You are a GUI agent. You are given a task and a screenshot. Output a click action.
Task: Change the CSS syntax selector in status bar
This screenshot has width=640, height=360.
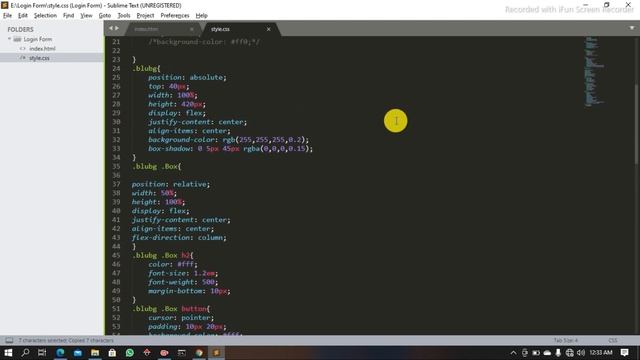613,340
